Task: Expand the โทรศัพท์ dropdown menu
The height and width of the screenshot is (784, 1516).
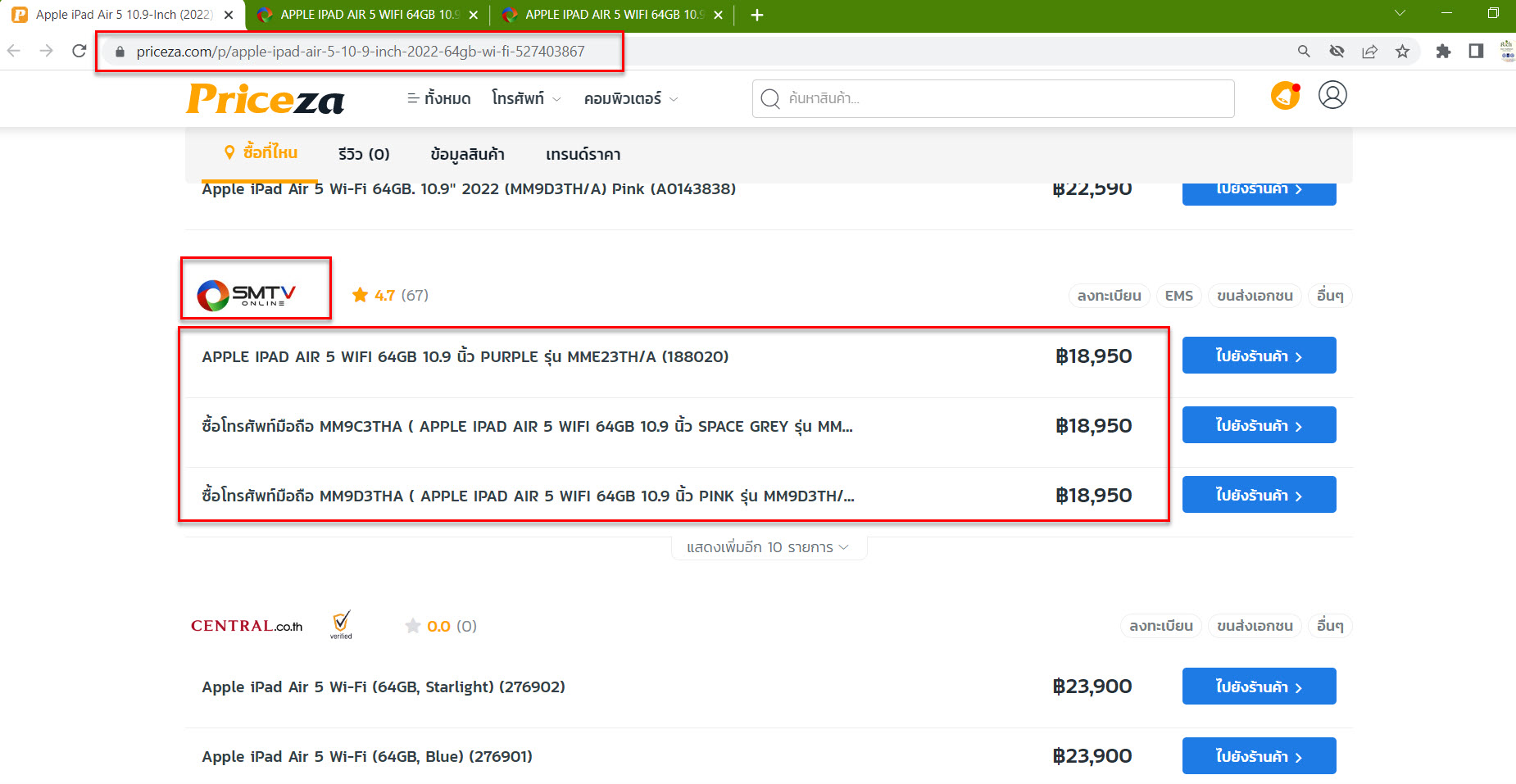Action: tap(526, 98)
